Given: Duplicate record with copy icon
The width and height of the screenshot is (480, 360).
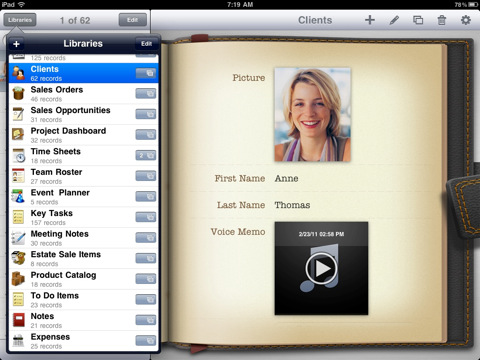Looking at the screenshot, I should pos(418,20).
